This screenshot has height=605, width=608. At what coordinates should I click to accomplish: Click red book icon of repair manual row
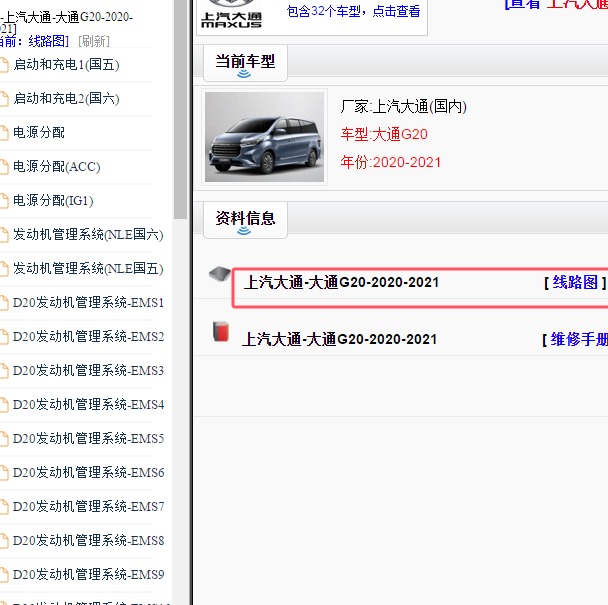click(x=221, y=332)
